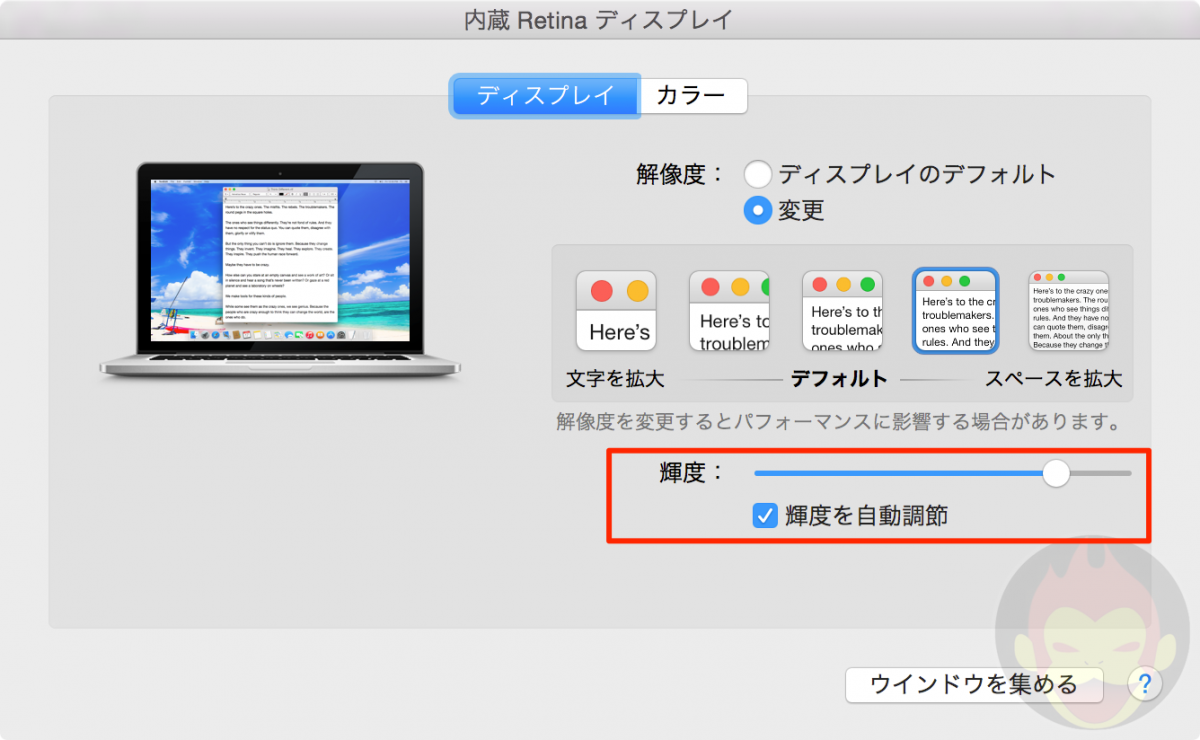Click the currently highlighted resolution preview
Screen dimensions: 1200x740
point(955,310)
